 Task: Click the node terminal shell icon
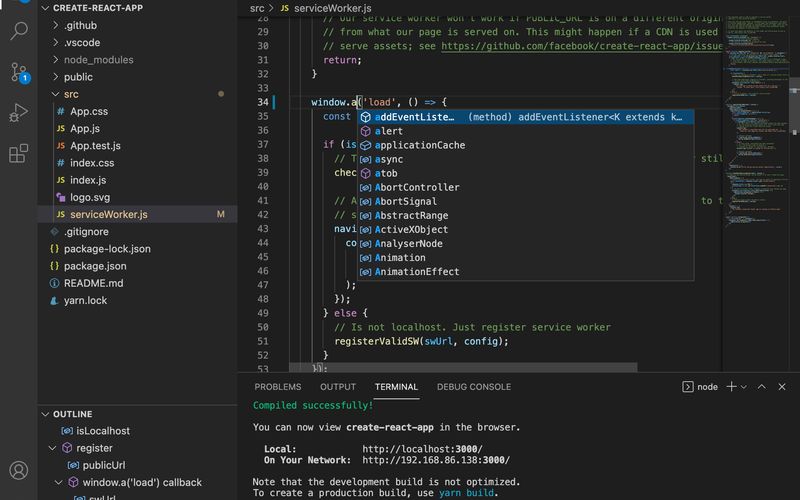688,387
